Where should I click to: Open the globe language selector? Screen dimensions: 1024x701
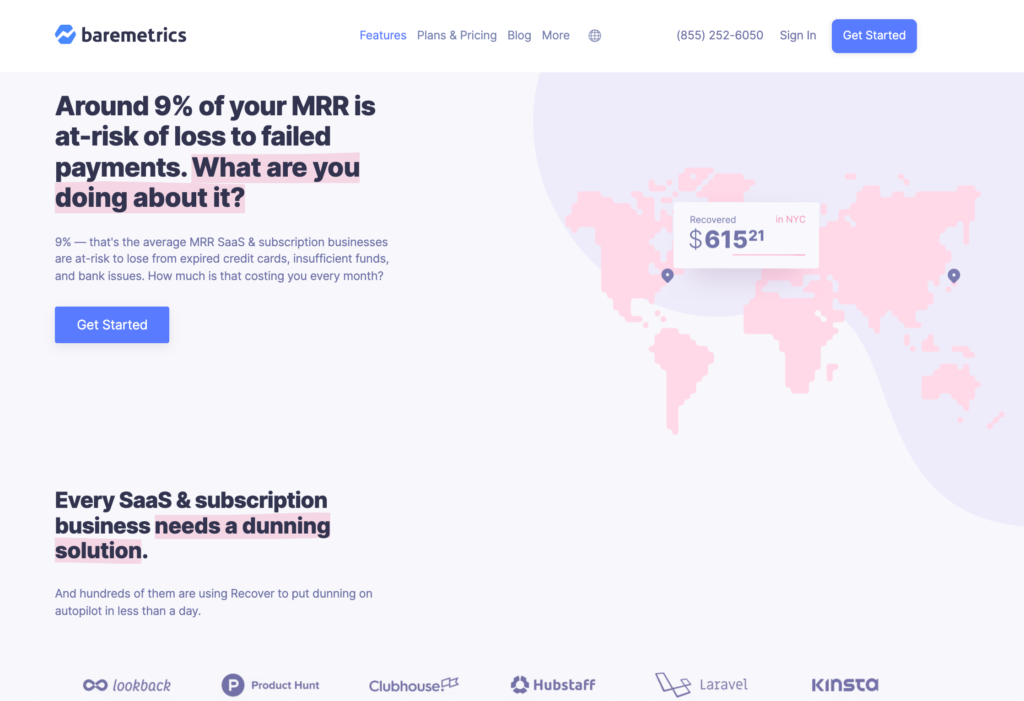pyautogui.click(x=595, y=36)
